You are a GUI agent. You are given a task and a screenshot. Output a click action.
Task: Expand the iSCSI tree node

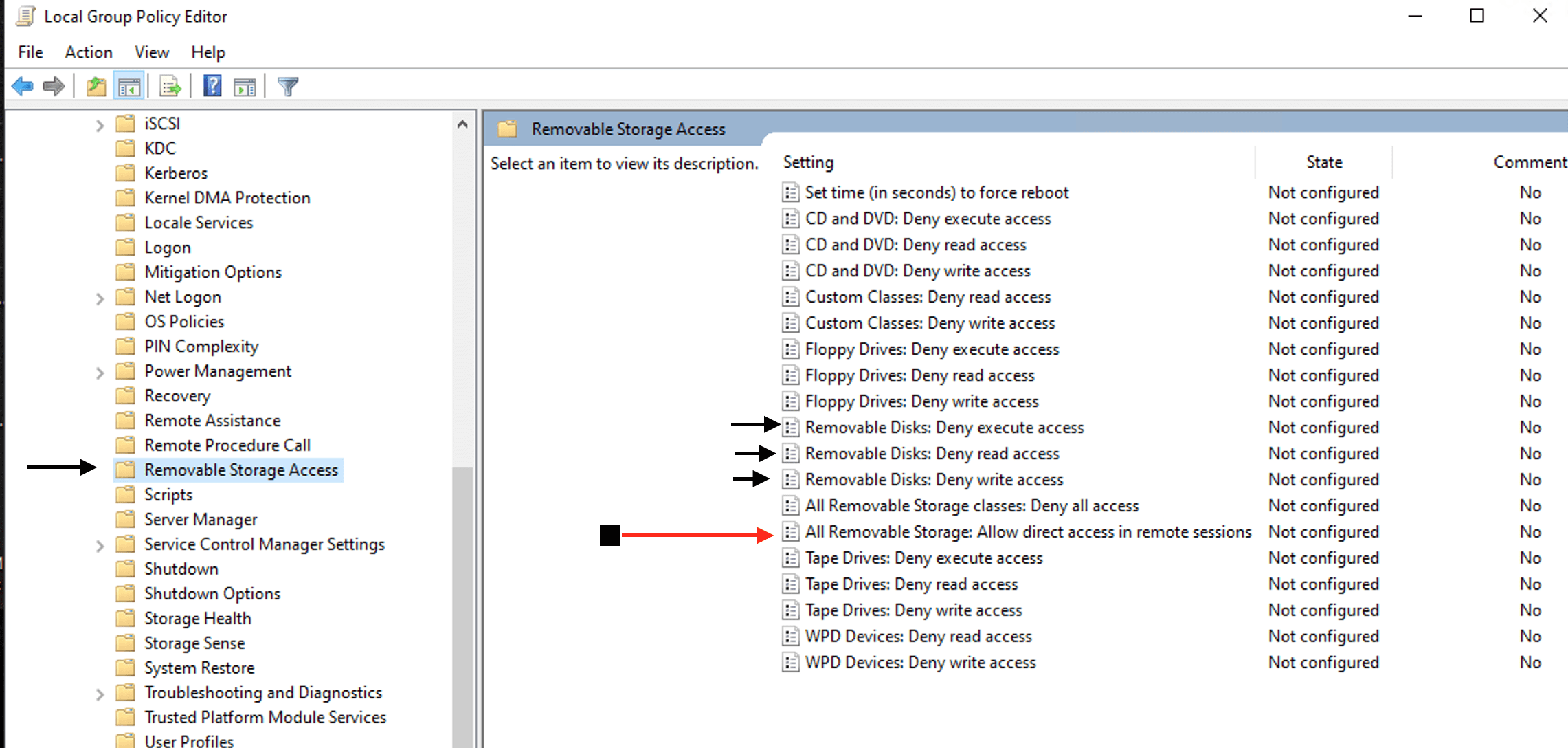tap(100, 125)
